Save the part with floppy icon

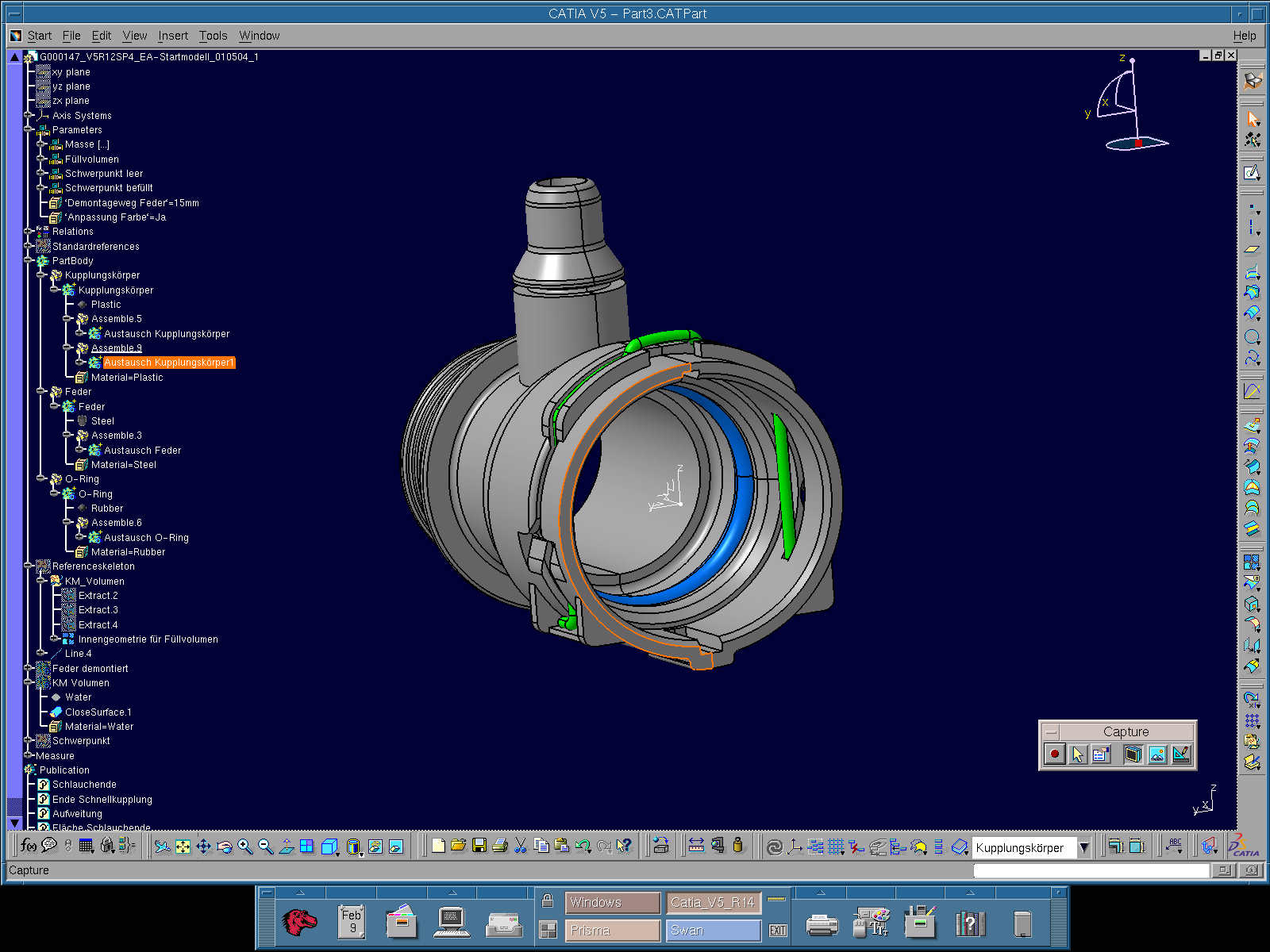[x=479, y=846]
